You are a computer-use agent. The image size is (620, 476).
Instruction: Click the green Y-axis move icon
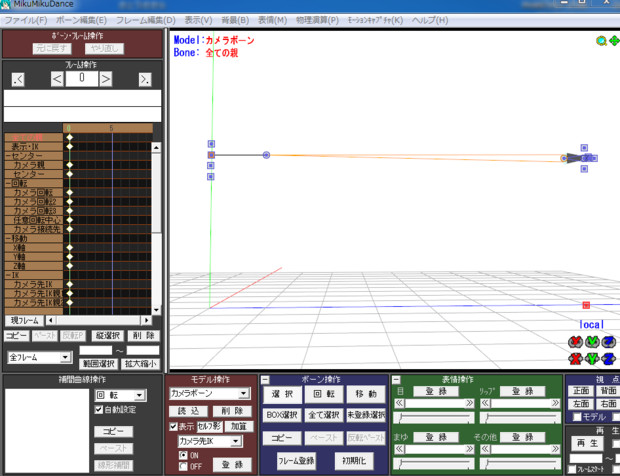pos(592,358)
